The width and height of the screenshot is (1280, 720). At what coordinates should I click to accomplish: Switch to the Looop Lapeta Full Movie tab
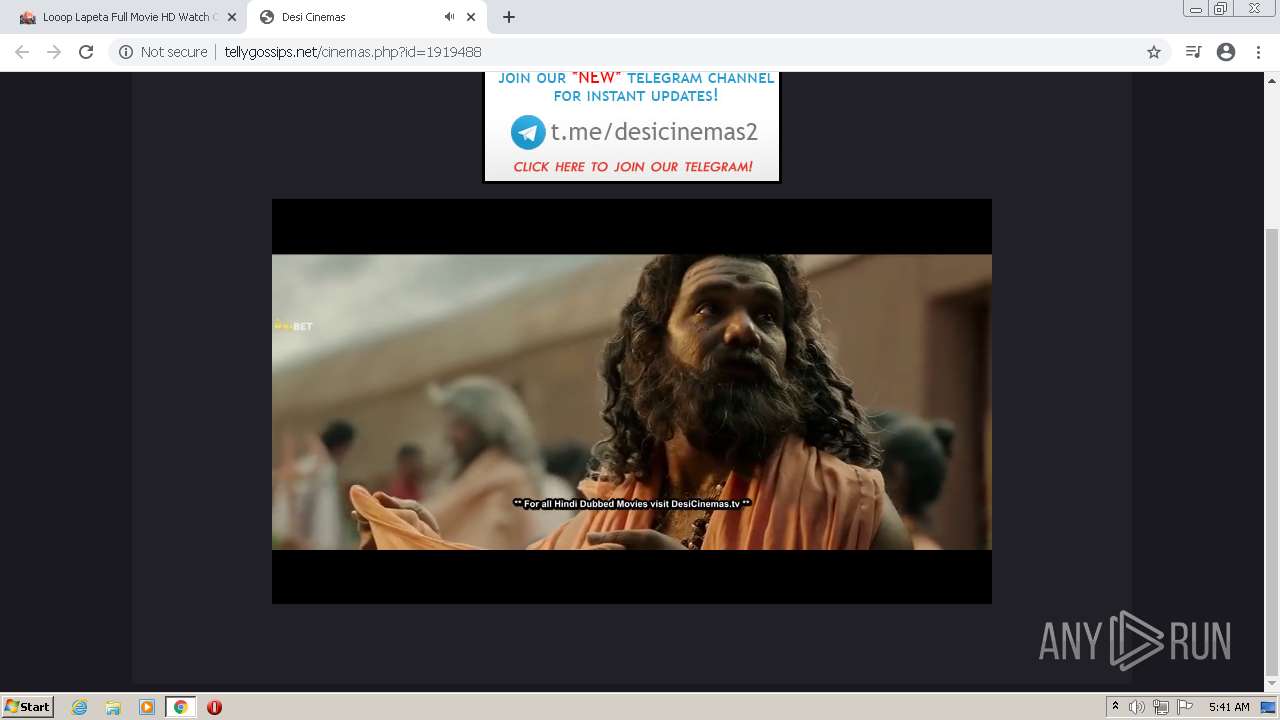point(120,17)
